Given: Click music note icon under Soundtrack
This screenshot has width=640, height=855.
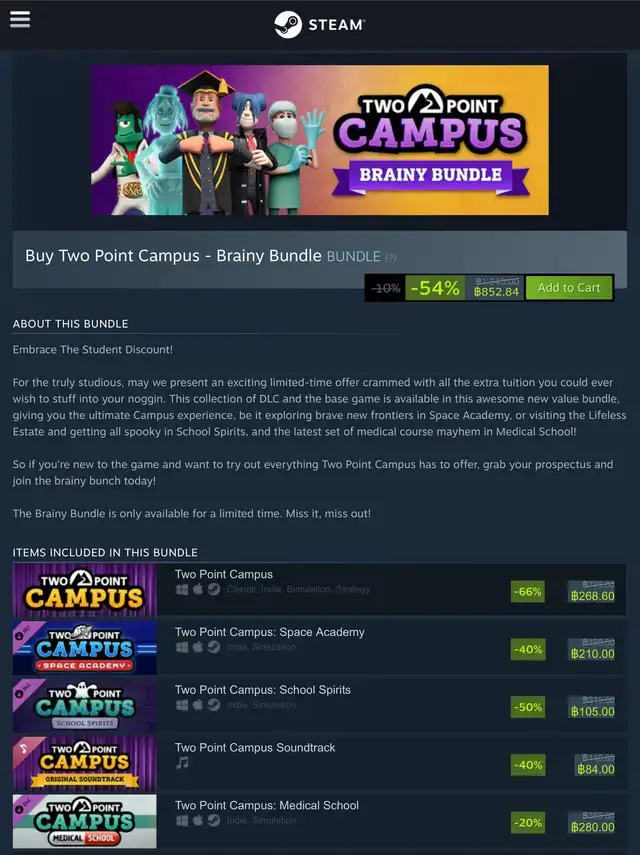Looking at the screenshot, I should [182, 762].
